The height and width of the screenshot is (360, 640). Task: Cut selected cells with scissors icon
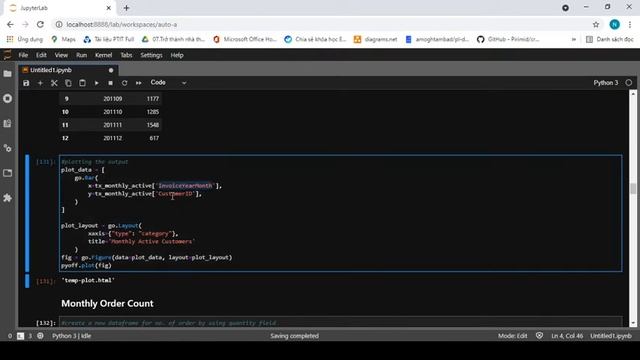(x=54, y=83)
